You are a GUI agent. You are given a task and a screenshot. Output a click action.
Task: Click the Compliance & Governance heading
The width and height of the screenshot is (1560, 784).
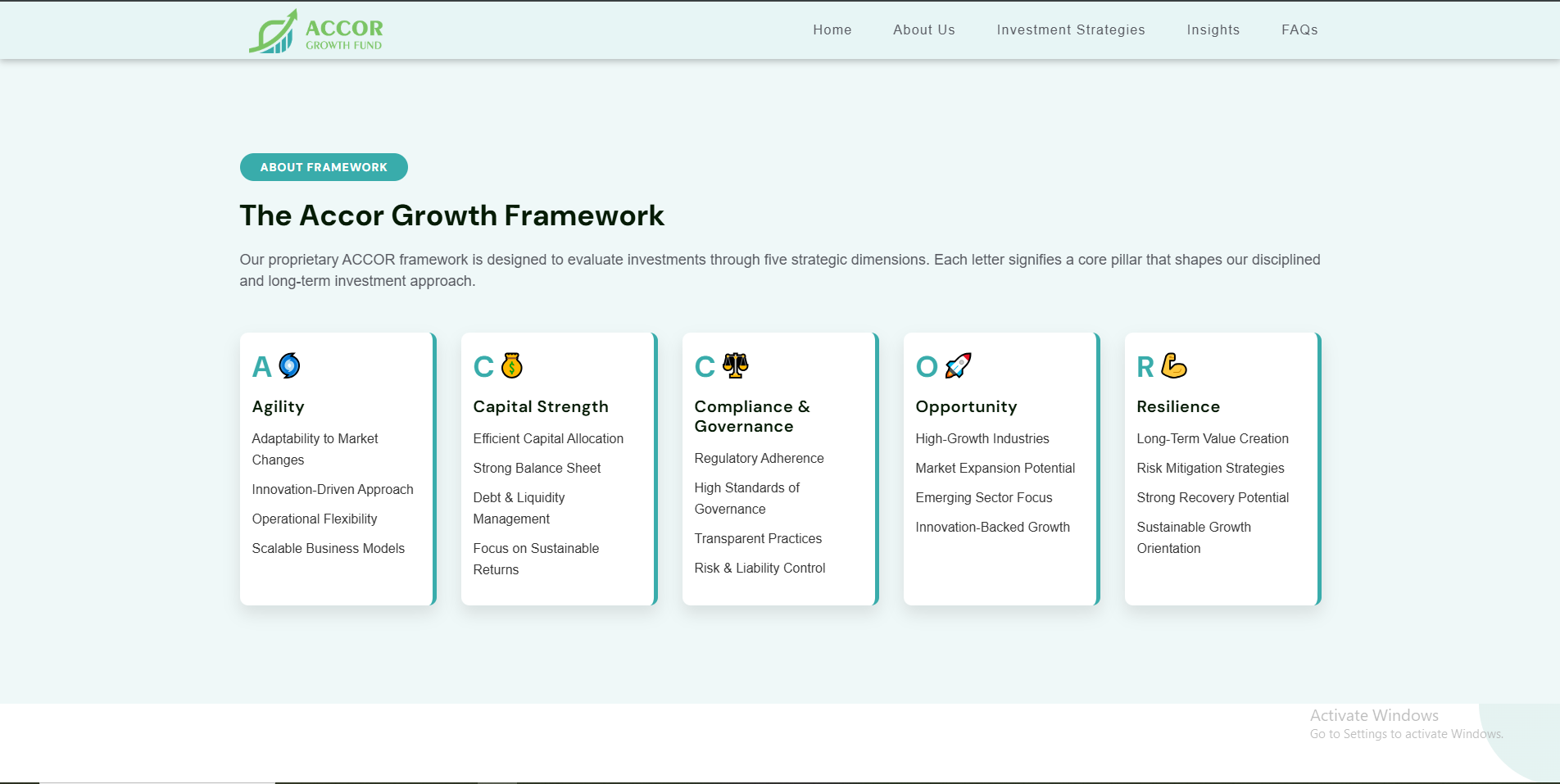click(x=751, y=416)
